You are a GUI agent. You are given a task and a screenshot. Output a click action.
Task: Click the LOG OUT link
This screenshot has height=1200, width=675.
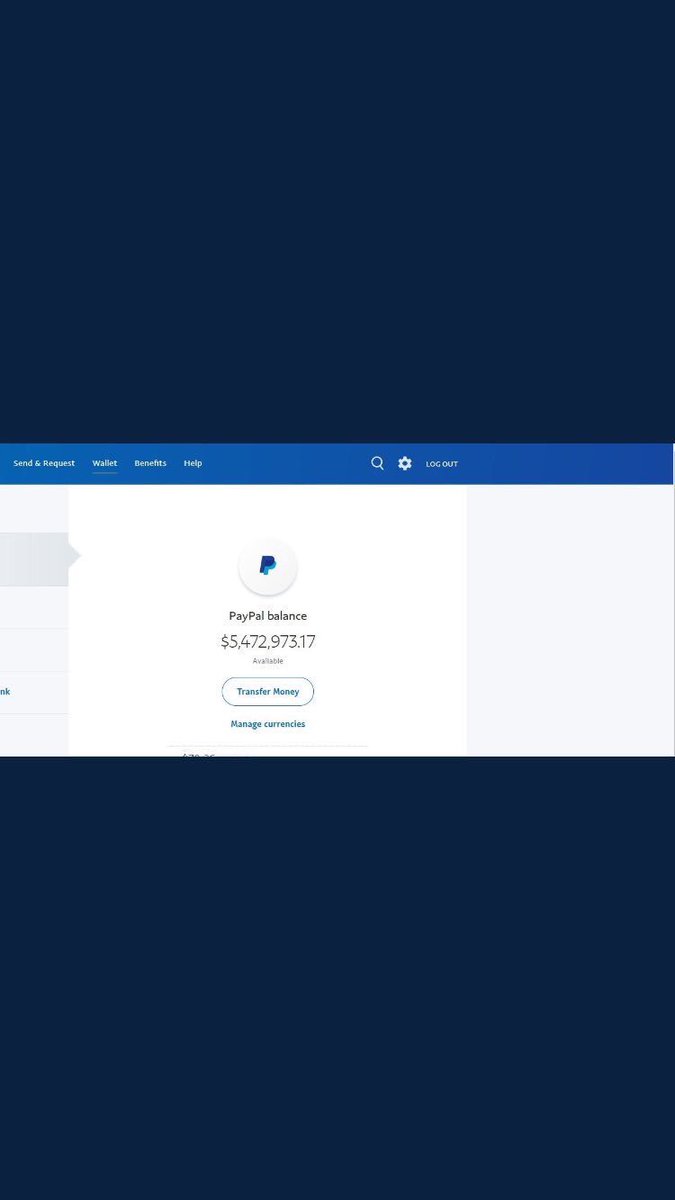coord(442,464)
